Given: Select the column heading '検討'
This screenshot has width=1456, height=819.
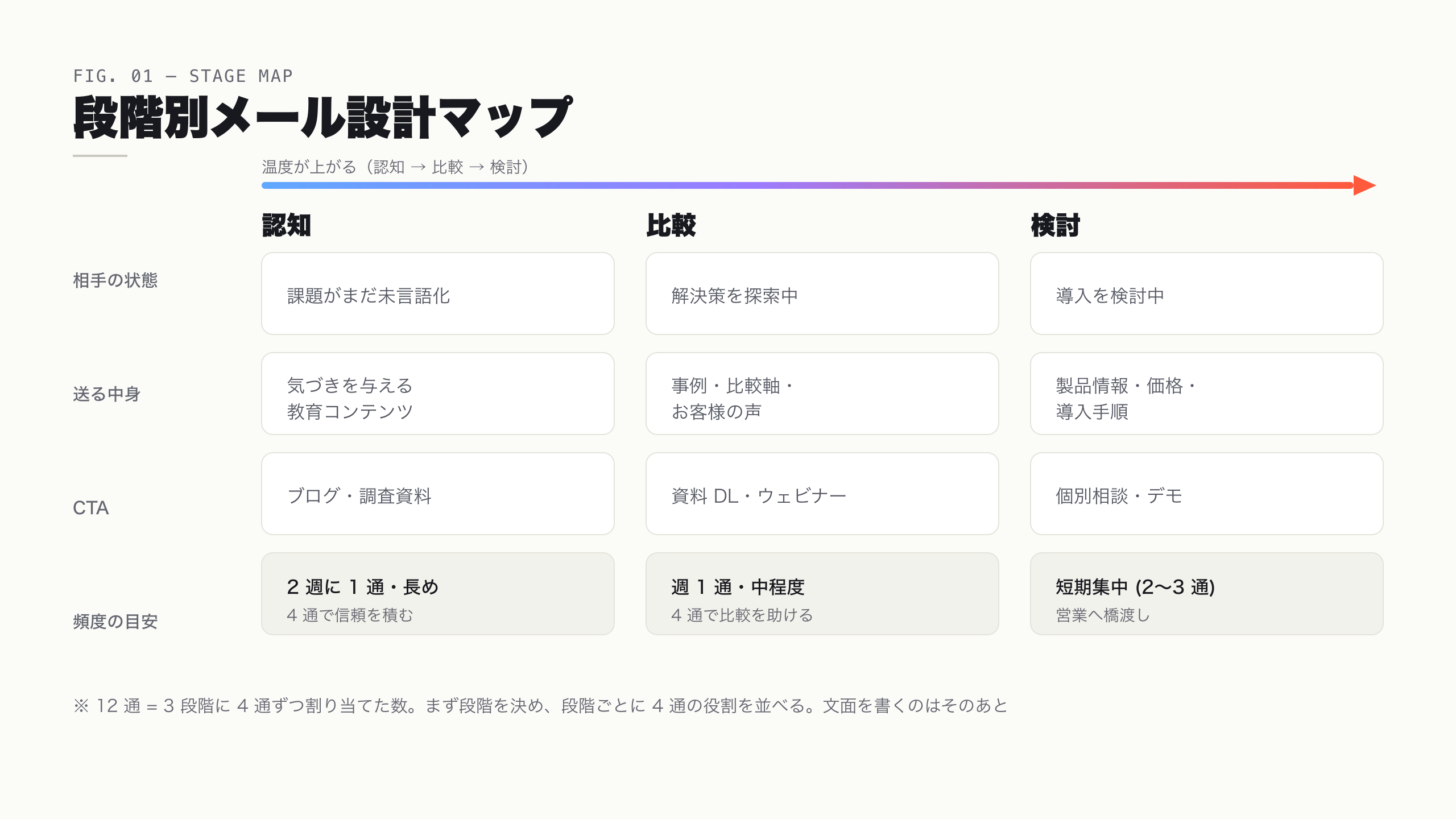Looking at the screenshot, I should point(1056,225).
